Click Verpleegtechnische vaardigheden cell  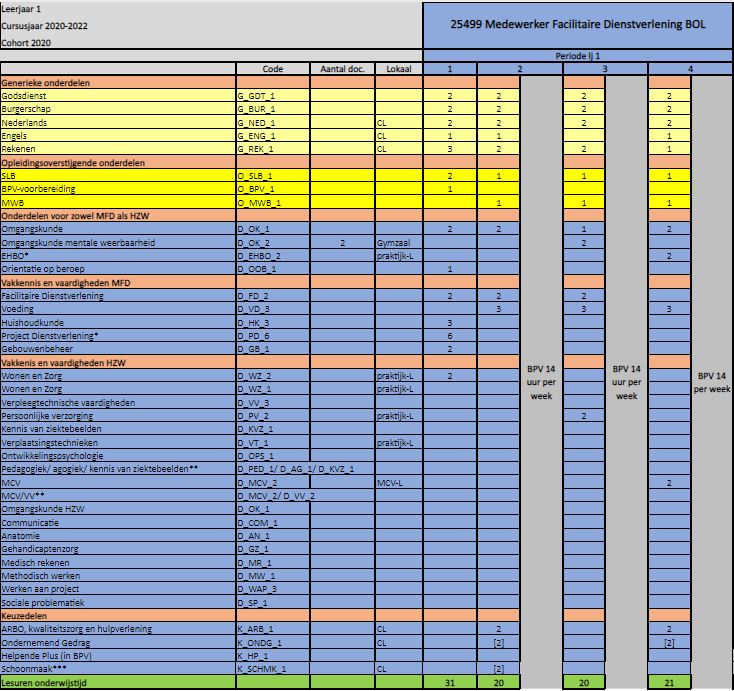pos(118,402)
